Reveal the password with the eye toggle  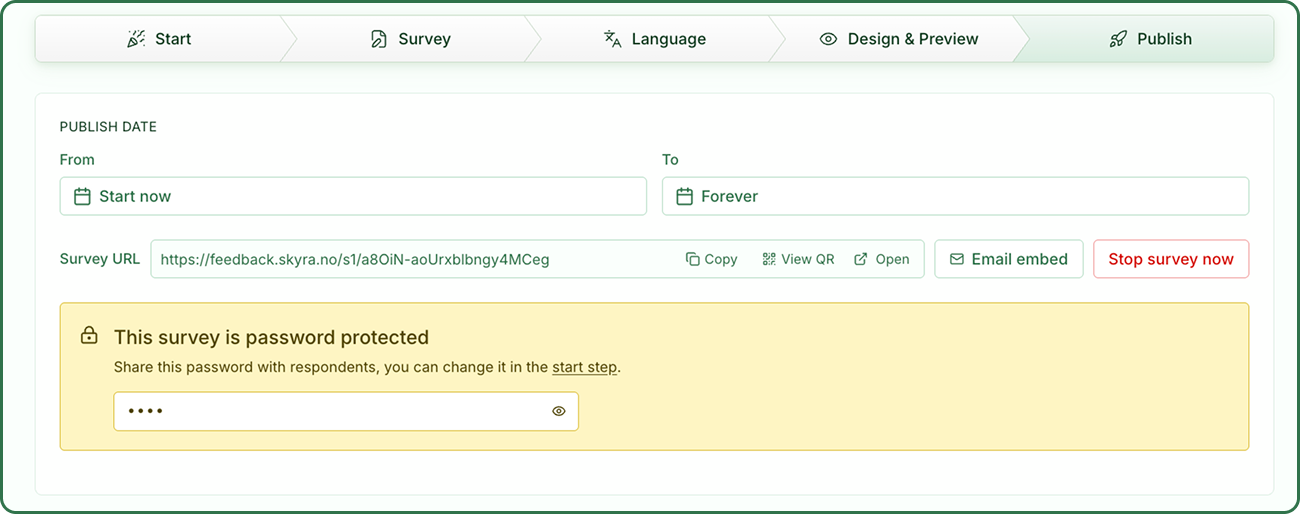[x=559, y=411]
